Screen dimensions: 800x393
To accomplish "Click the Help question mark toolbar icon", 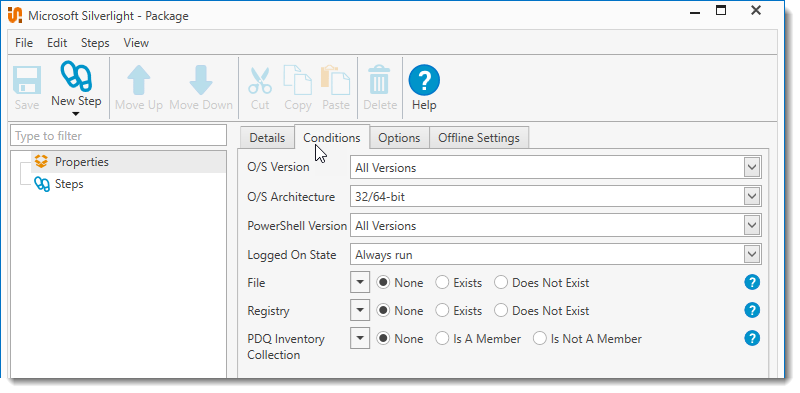I will coord(424,80).
